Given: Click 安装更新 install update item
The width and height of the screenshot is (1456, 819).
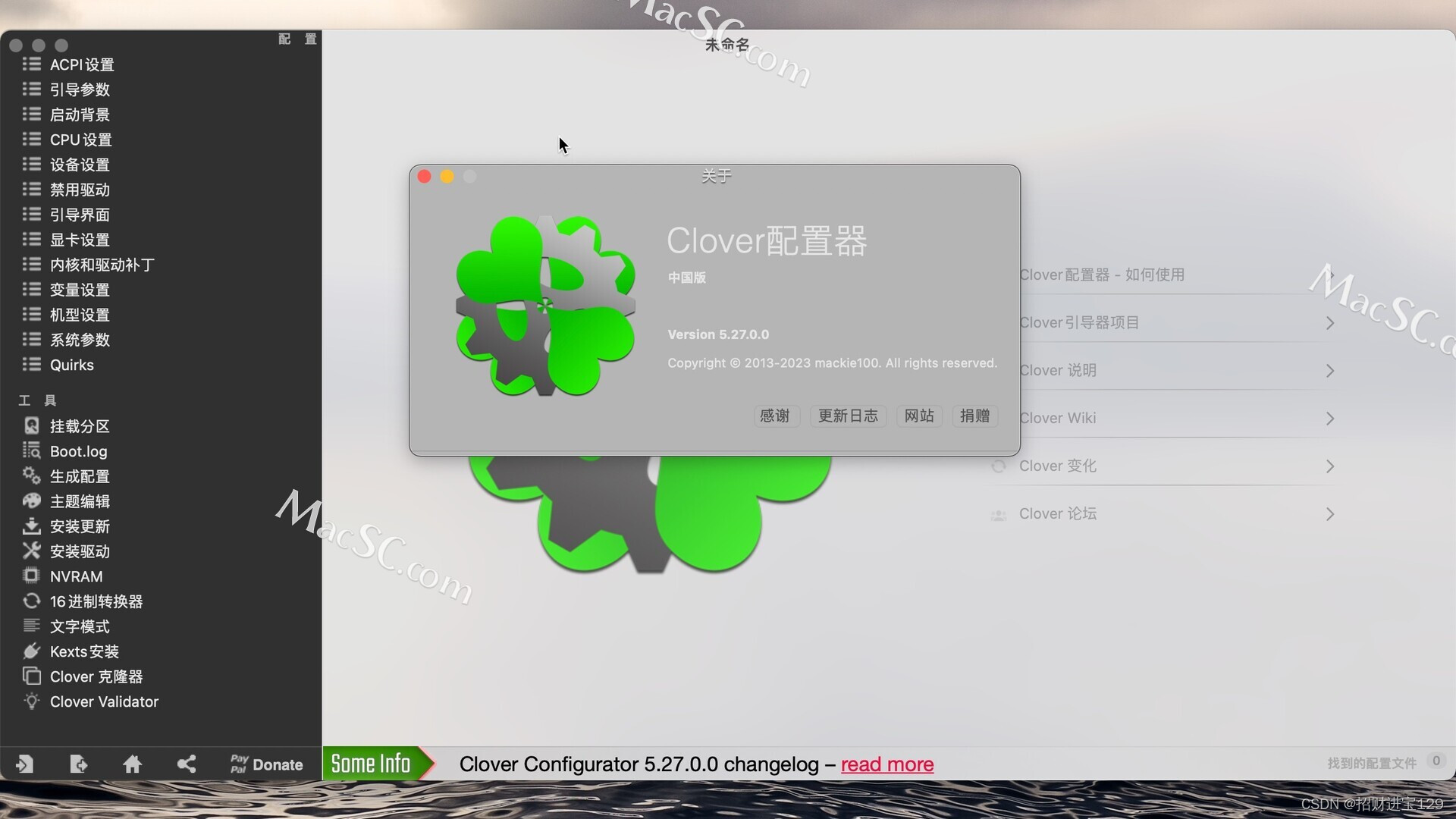Looking at the screenshot, I should [78, 525].
